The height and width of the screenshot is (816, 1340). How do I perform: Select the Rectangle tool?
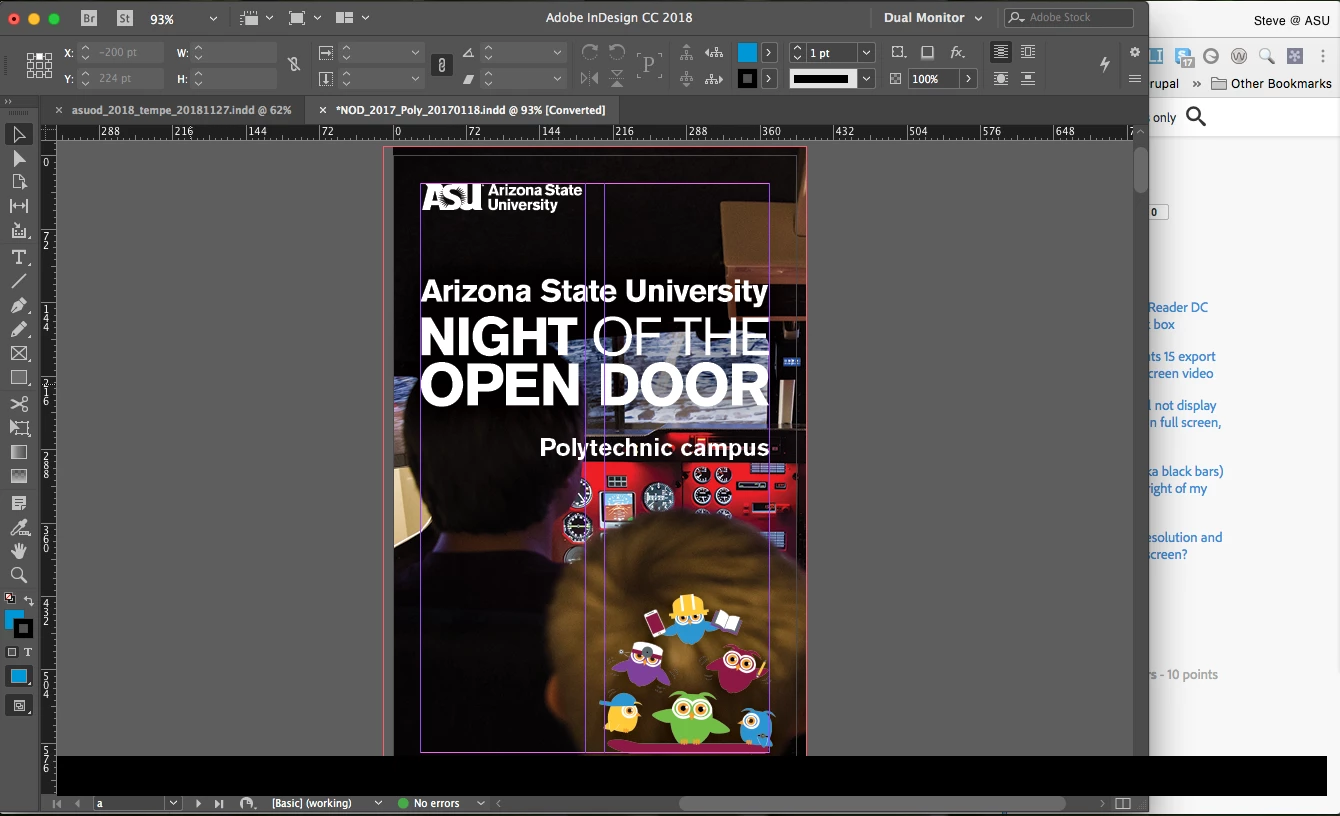19,377
